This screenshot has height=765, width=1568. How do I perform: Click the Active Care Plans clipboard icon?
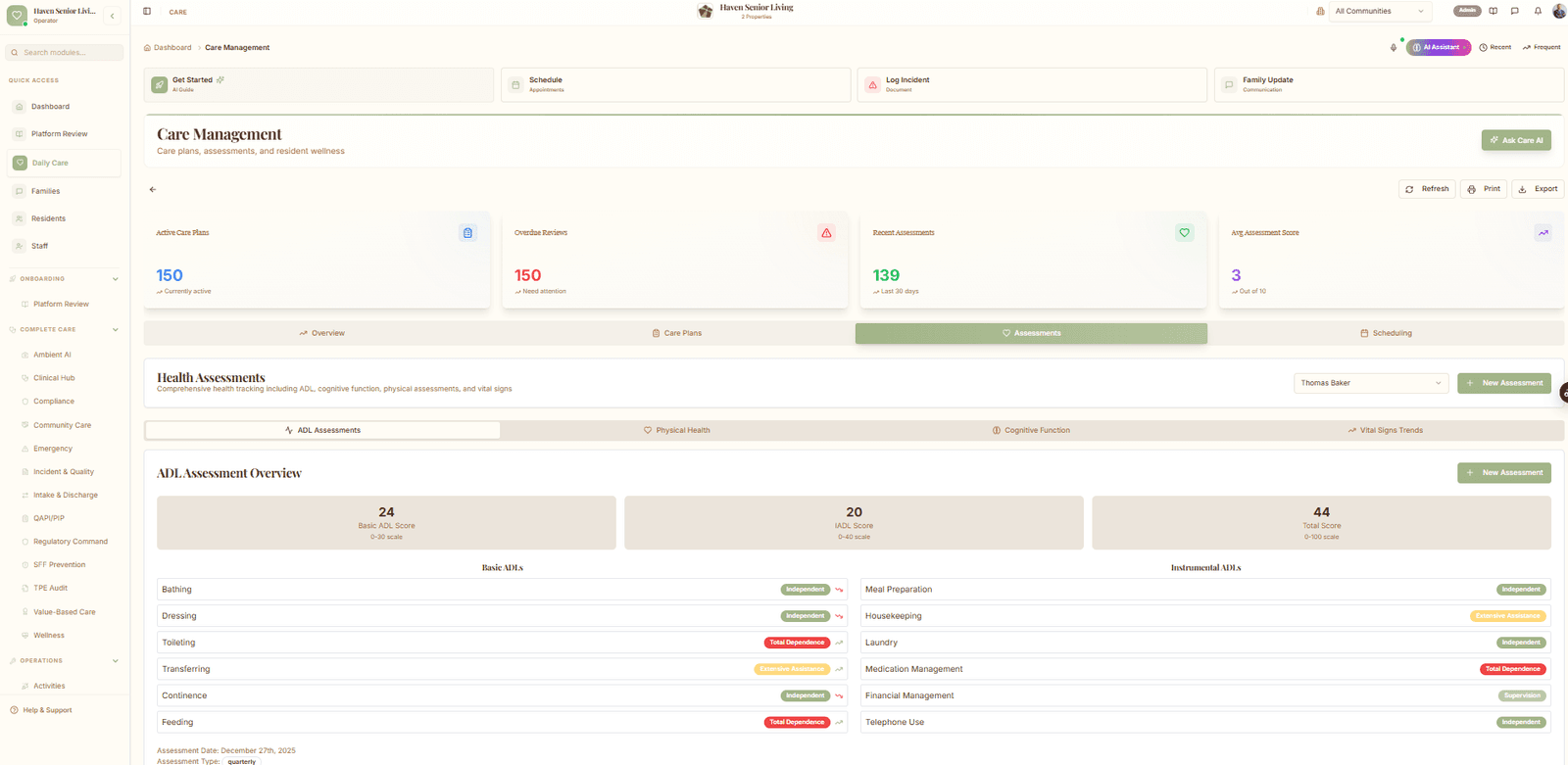click(467, 233)
